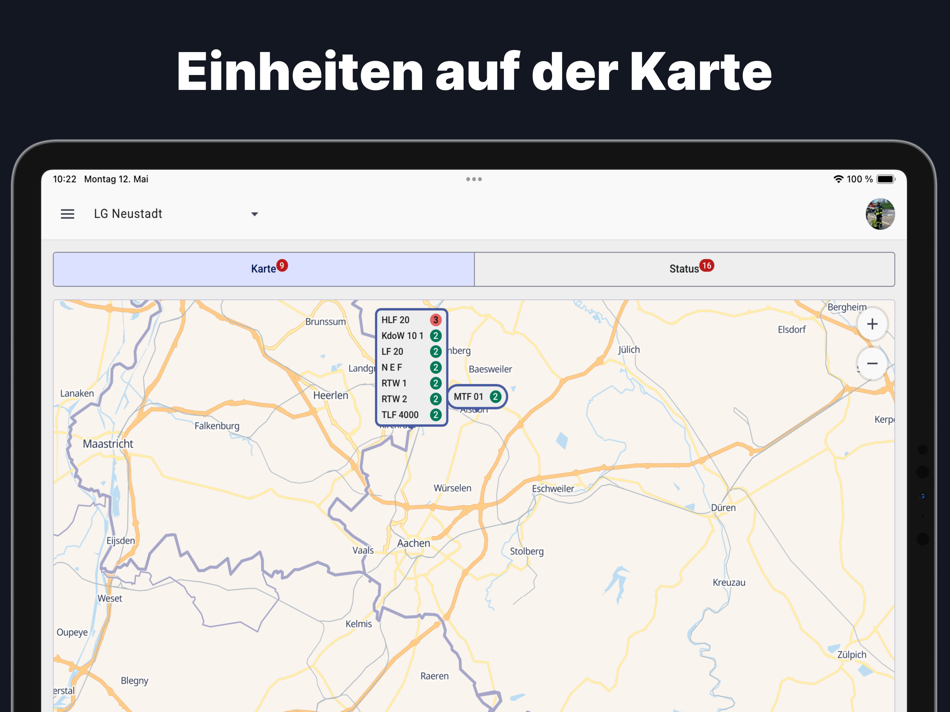Expand the dropdown chevron beside LG Neustadt
Viewport: 950px width, 712px height.
254,213
